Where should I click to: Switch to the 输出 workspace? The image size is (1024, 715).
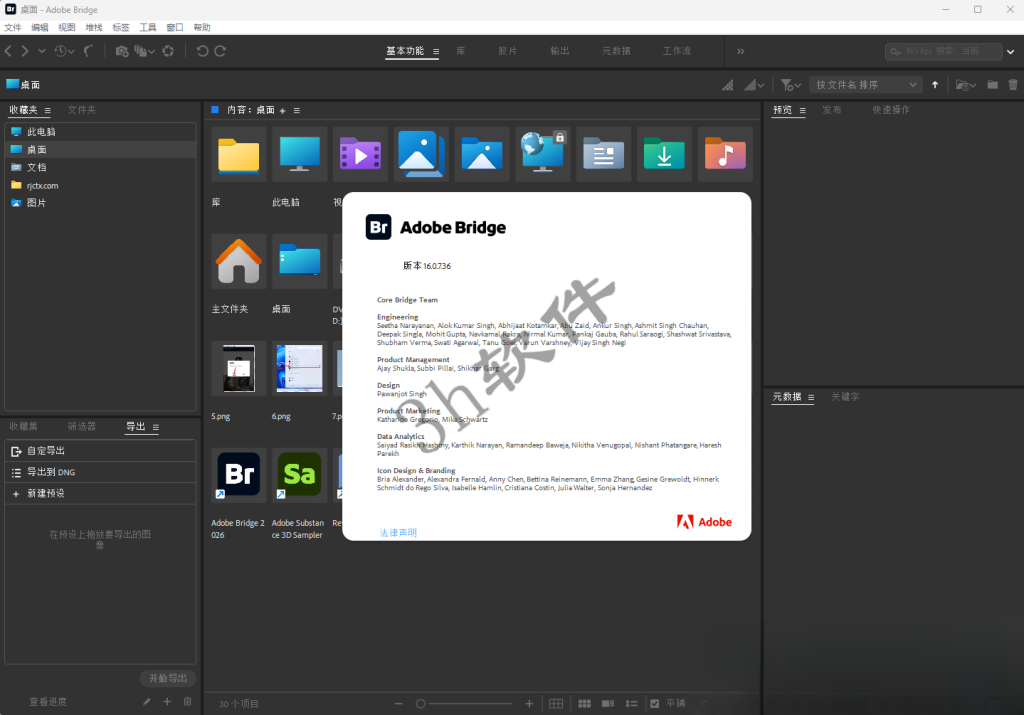pos(560,51)
